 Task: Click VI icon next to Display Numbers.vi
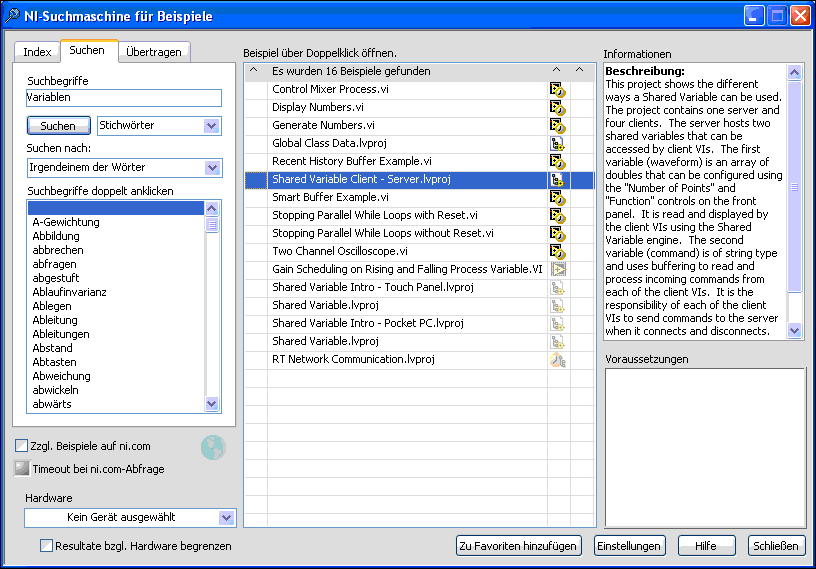tap(557, 108)
